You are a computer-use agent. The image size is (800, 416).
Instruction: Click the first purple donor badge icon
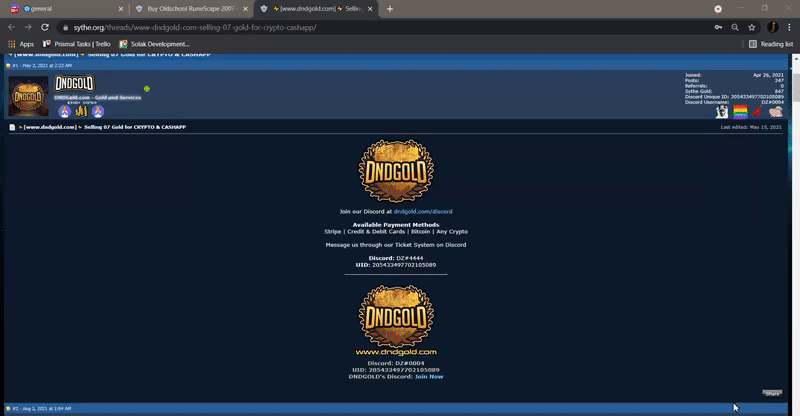pos(64,111)
